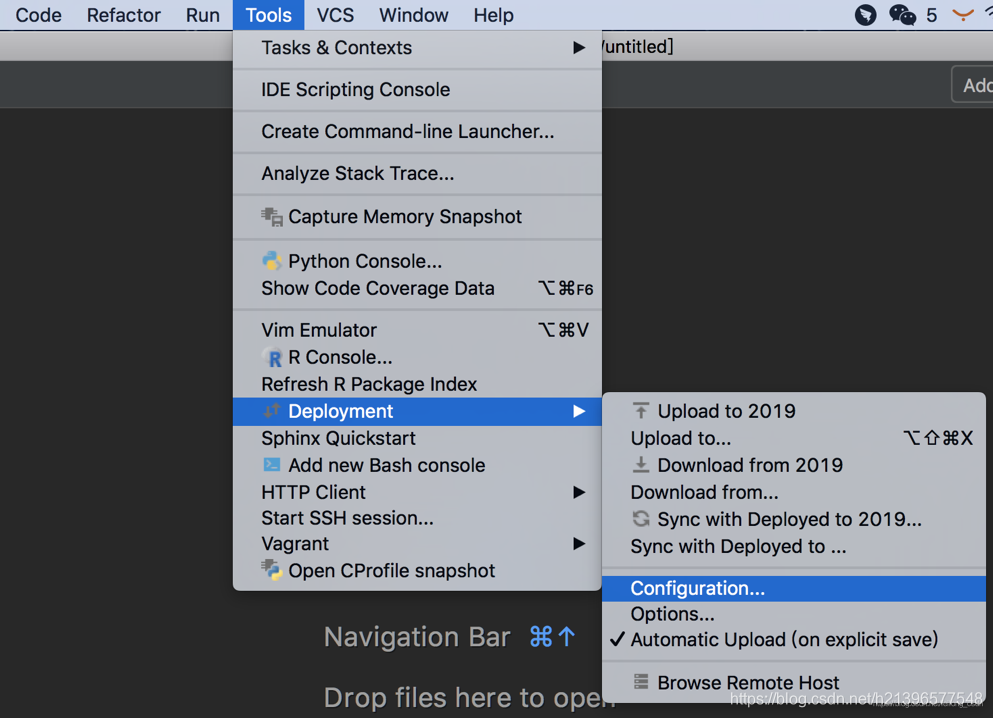Click the Download from 2019 icon

tap(641, 465)
